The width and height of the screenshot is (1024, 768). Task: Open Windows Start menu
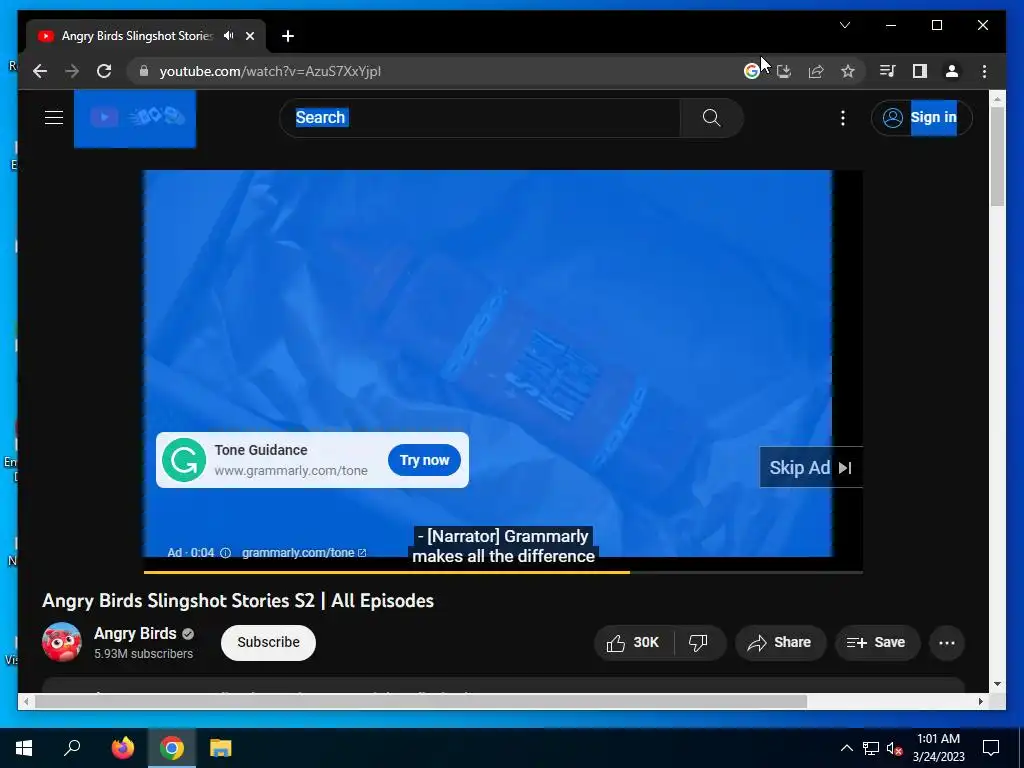[x=24, y=748]
